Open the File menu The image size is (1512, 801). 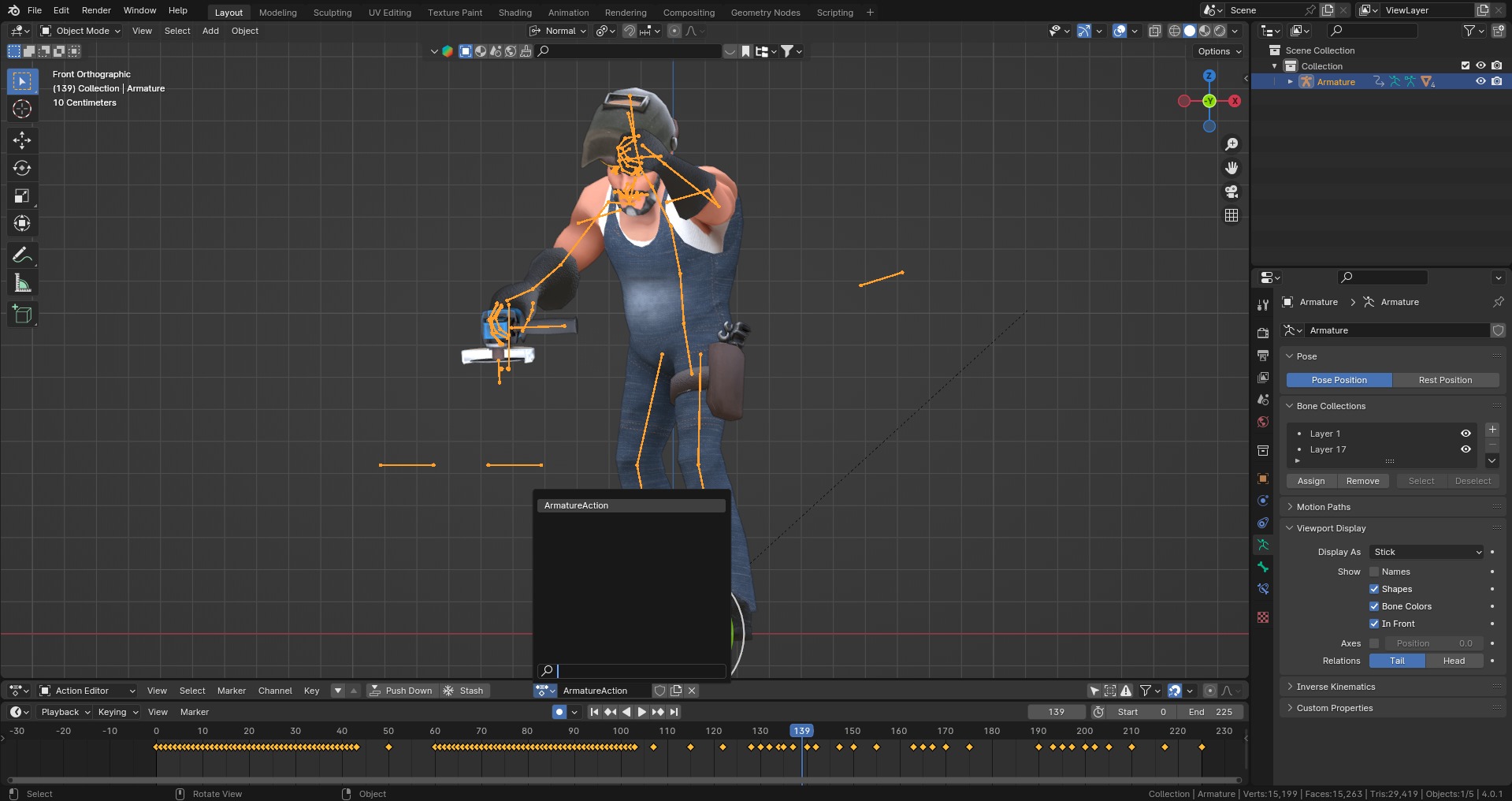35,10
